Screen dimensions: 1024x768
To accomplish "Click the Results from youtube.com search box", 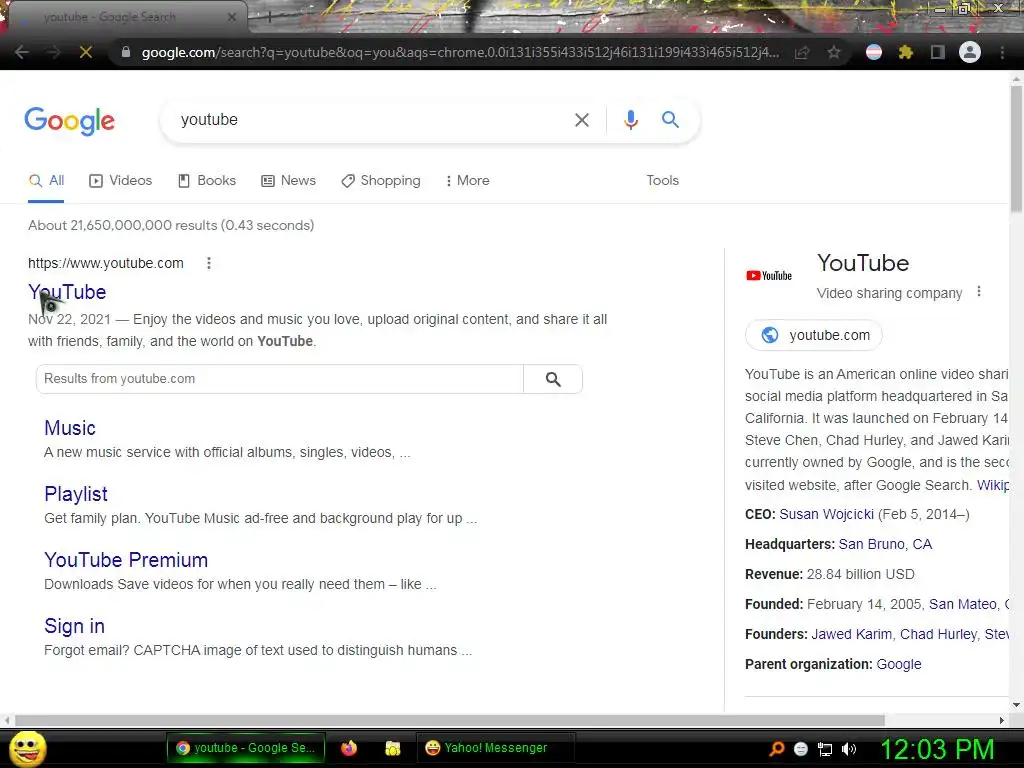I will pos(280,379).
